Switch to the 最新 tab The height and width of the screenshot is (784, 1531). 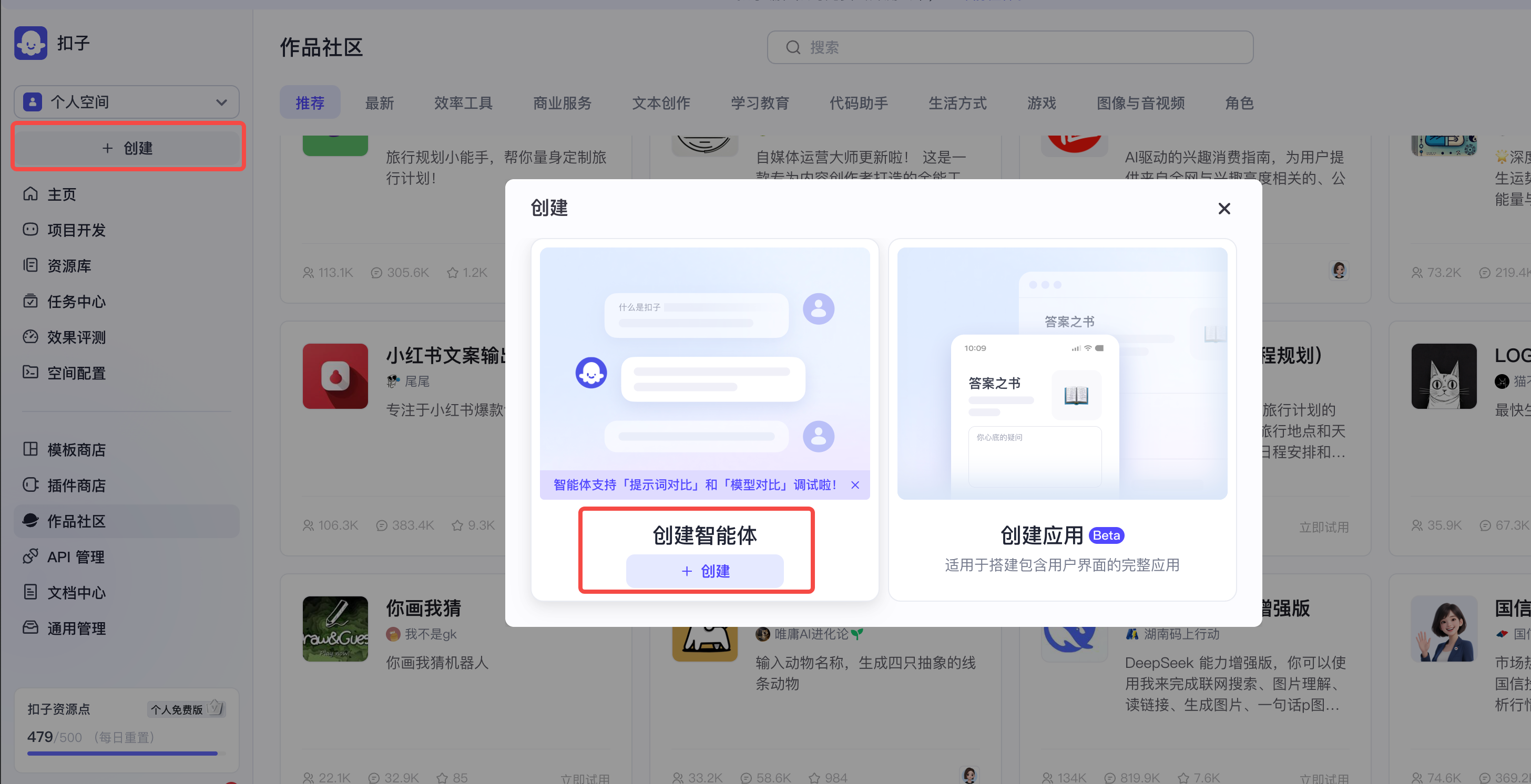[380, 102]
